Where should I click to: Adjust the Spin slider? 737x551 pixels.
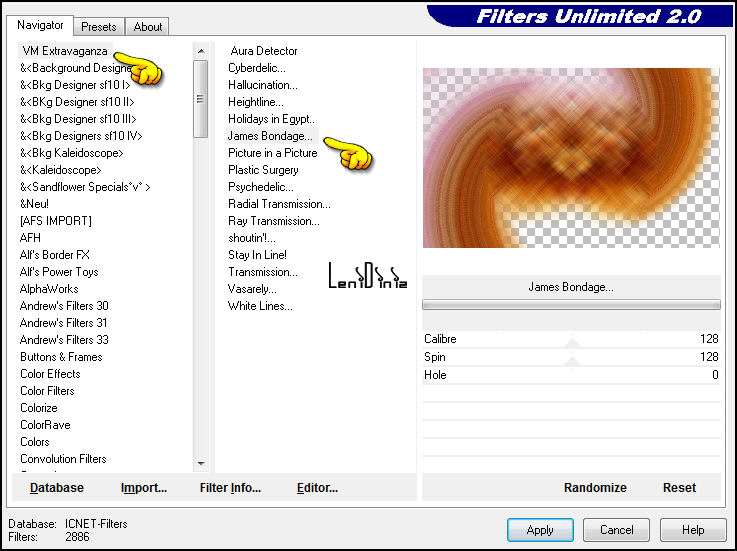[572, 357]
